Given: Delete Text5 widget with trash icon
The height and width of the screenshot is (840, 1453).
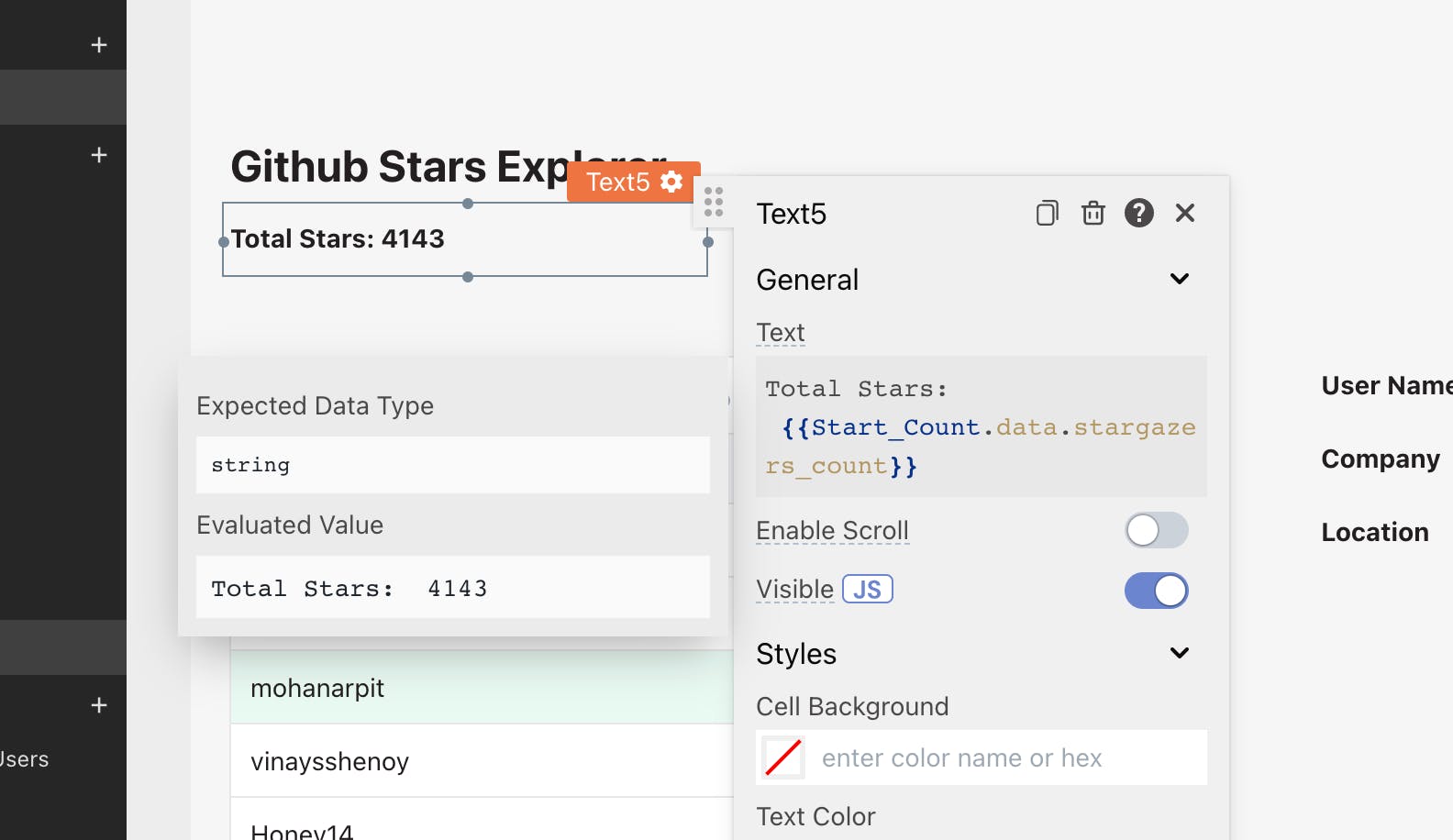Looking at the screenshot, I should (1093, 213).
